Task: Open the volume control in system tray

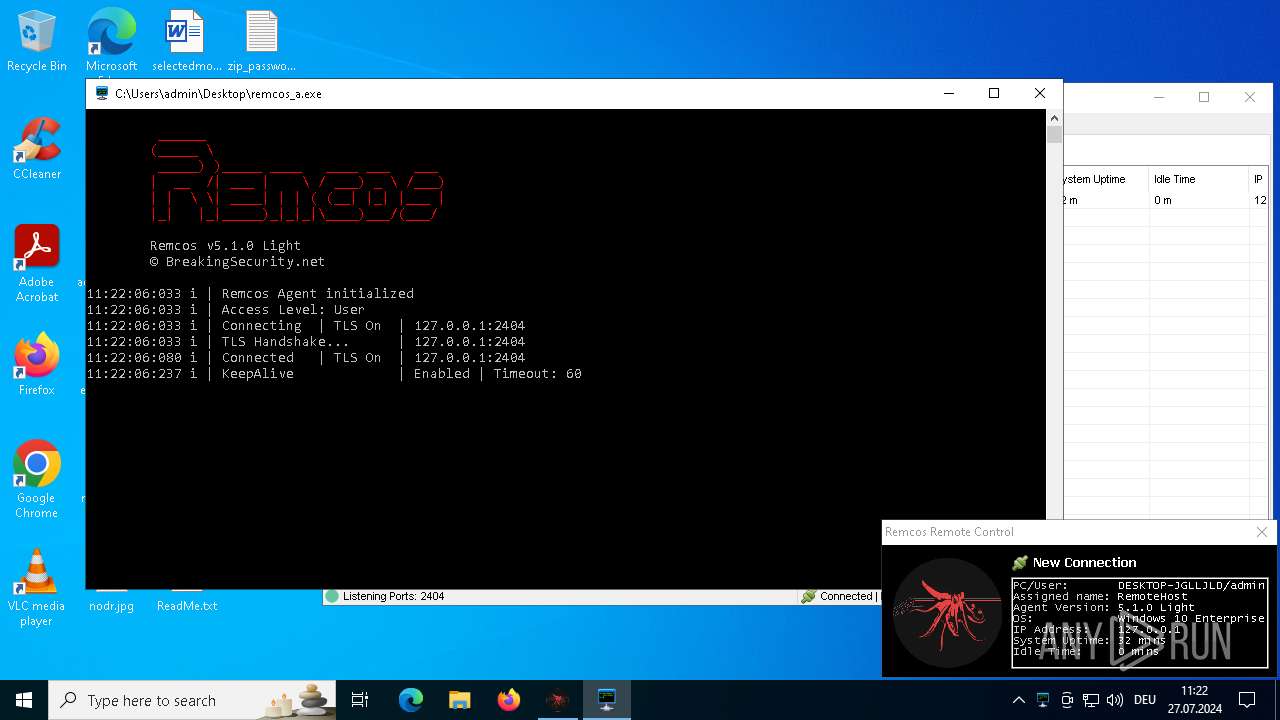Action: point(1115,700)
